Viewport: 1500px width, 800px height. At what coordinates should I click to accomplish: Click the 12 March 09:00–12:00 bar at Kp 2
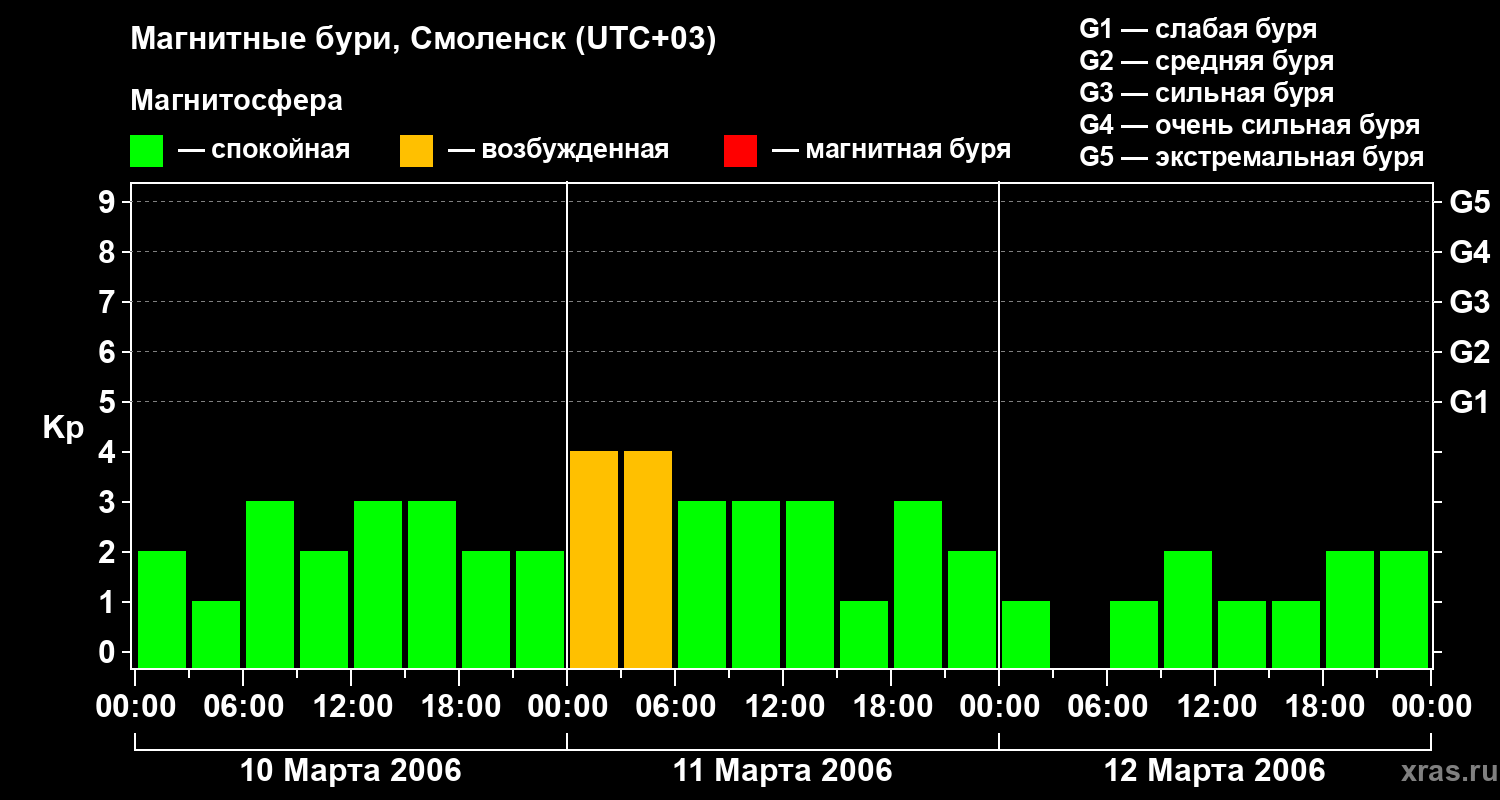click(1188, 610)
